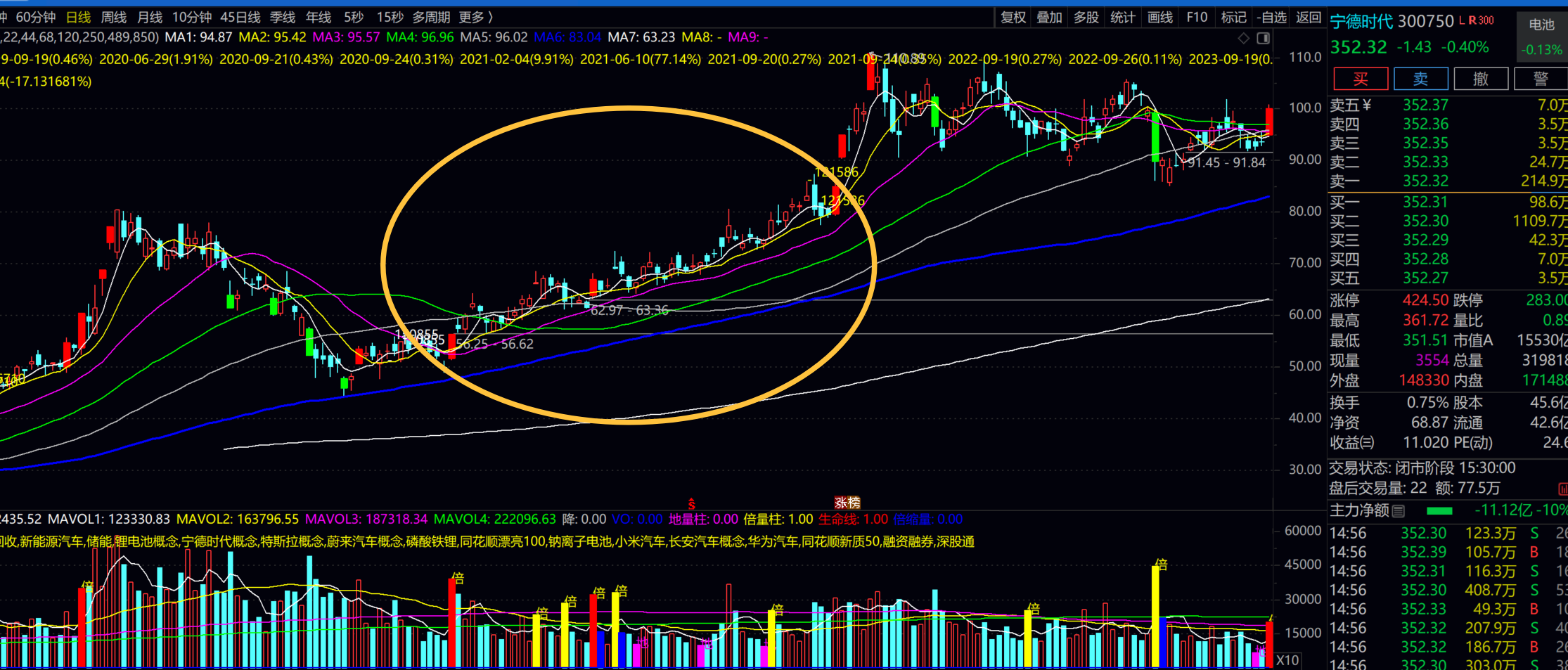Image resolution: width=1568 pixels, height=670 pixels.
Task: Click the L margin-trading badge next to 300750
Action: 1463,20
